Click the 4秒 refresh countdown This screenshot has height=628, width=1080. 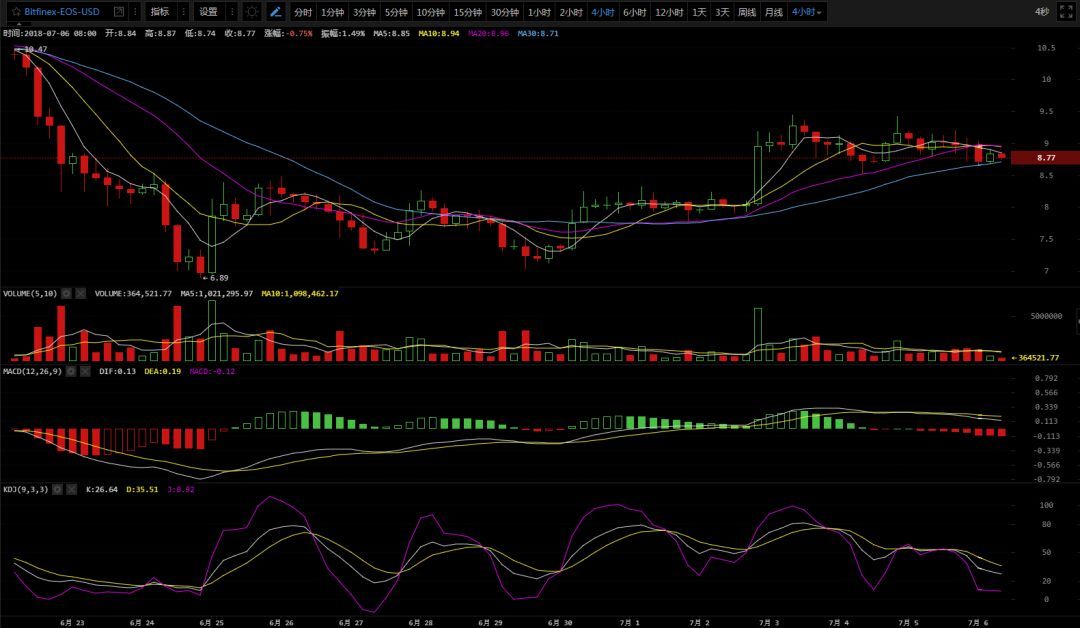tap(1041, 12)
